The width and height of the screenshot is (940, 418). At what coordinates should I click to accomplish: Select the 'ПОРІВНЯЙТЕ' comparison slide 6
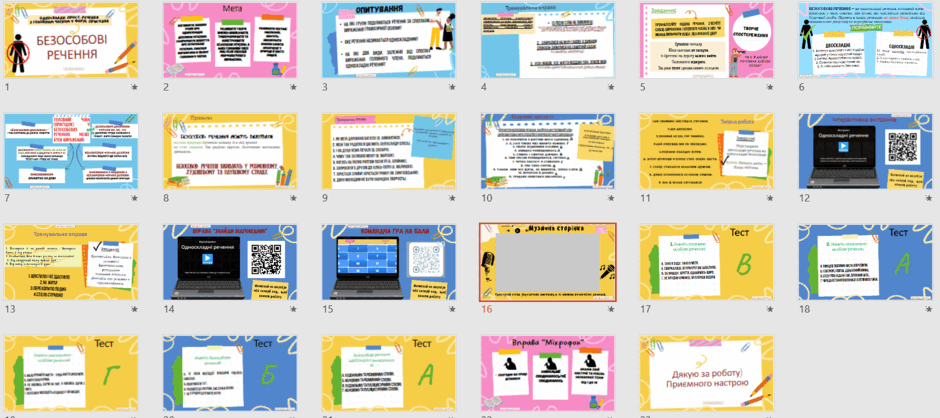pyautogui.click(x=866, y=40)
